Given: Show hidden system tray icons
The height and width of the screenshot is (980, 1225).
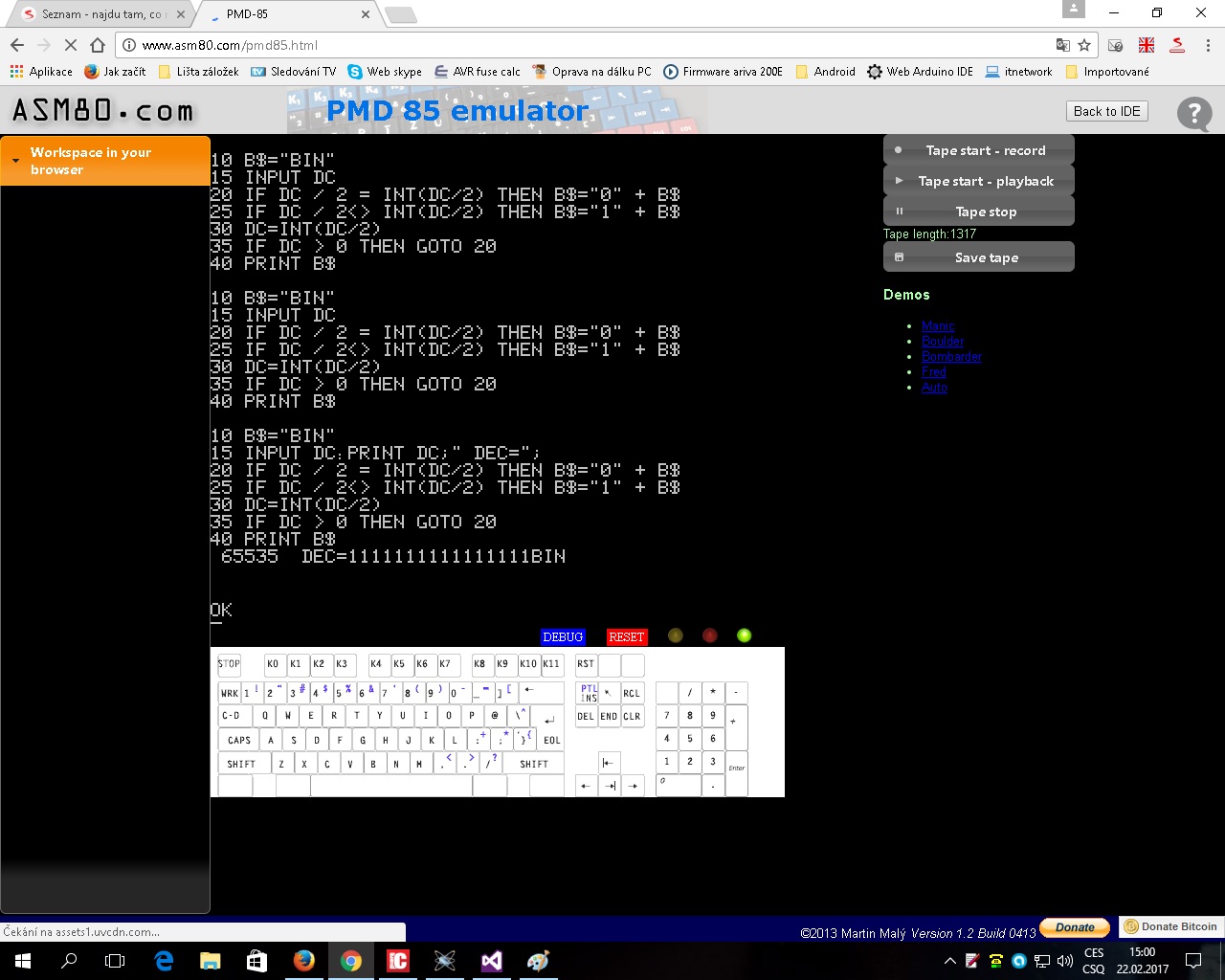Looking at the screenshot, I should click(x=949, y=961).
